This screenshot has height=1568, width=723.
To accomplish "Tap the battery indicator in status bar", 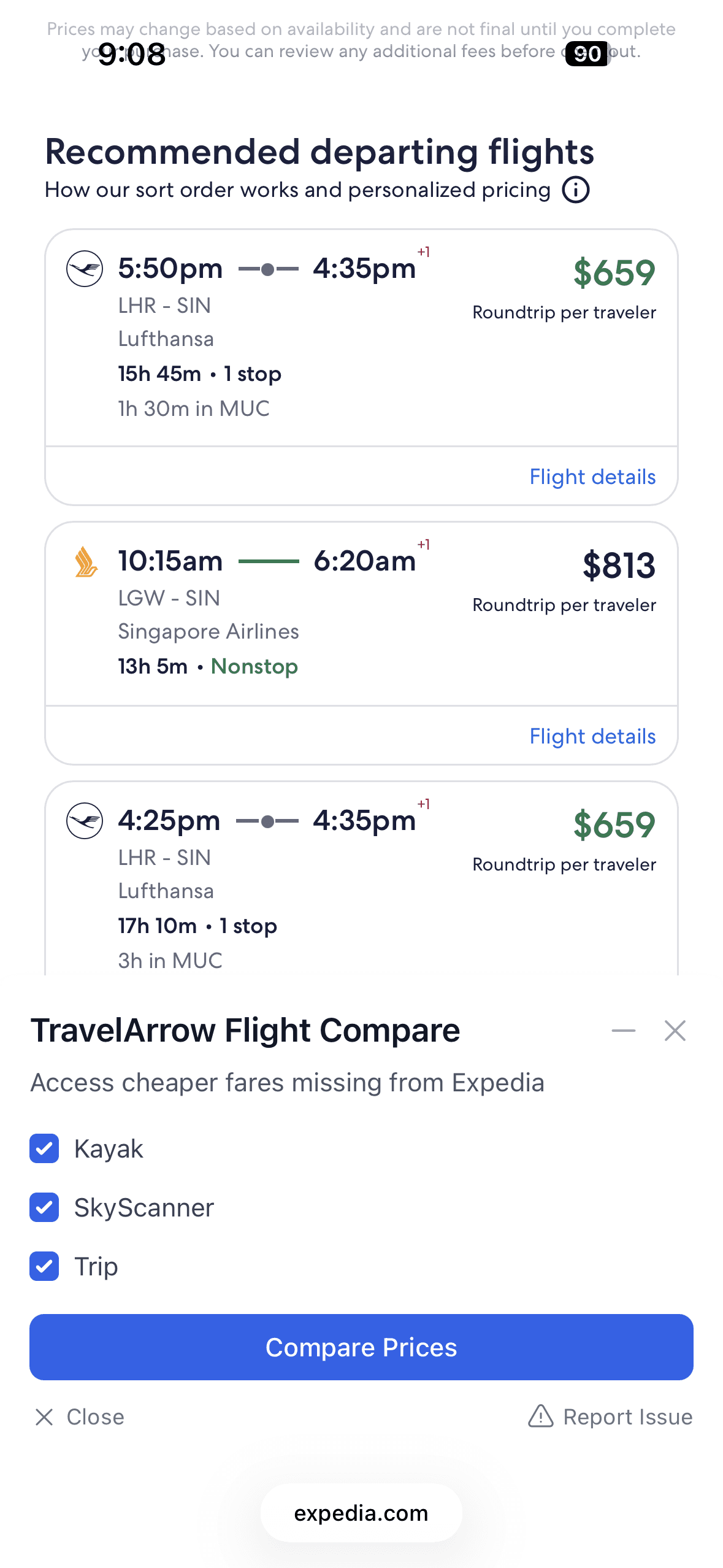I will 587,54.
